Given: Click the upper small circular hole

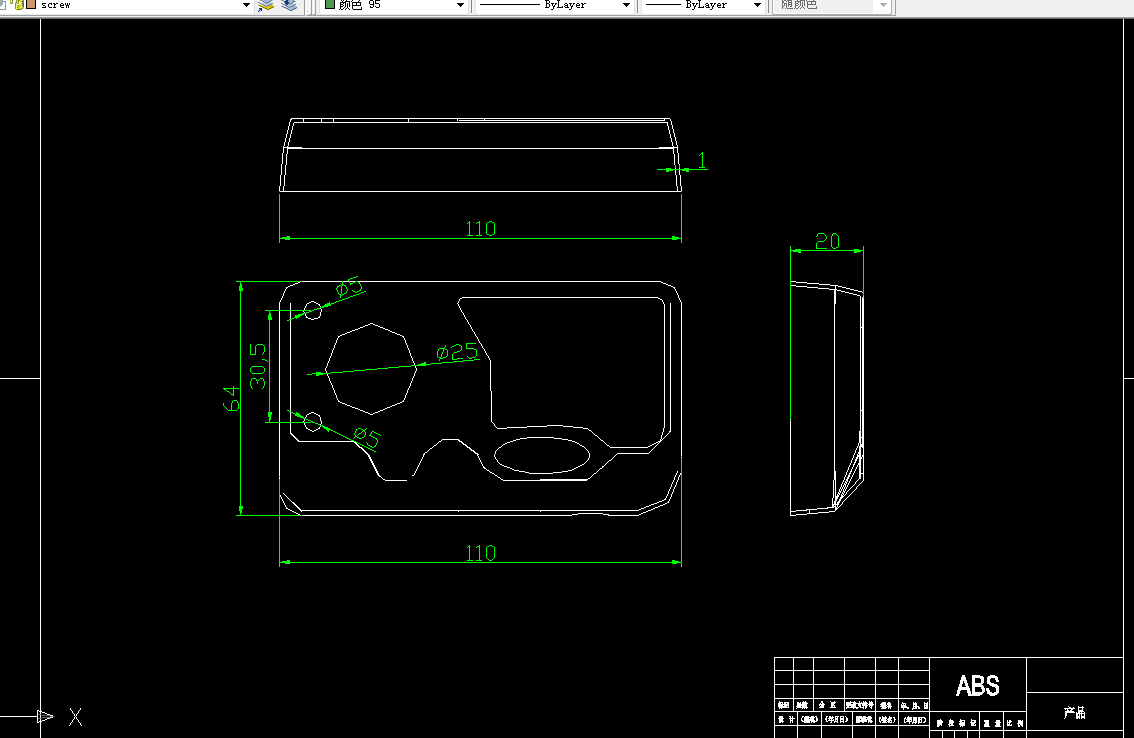Looking at the screenshot, I should tap(312, 310).
